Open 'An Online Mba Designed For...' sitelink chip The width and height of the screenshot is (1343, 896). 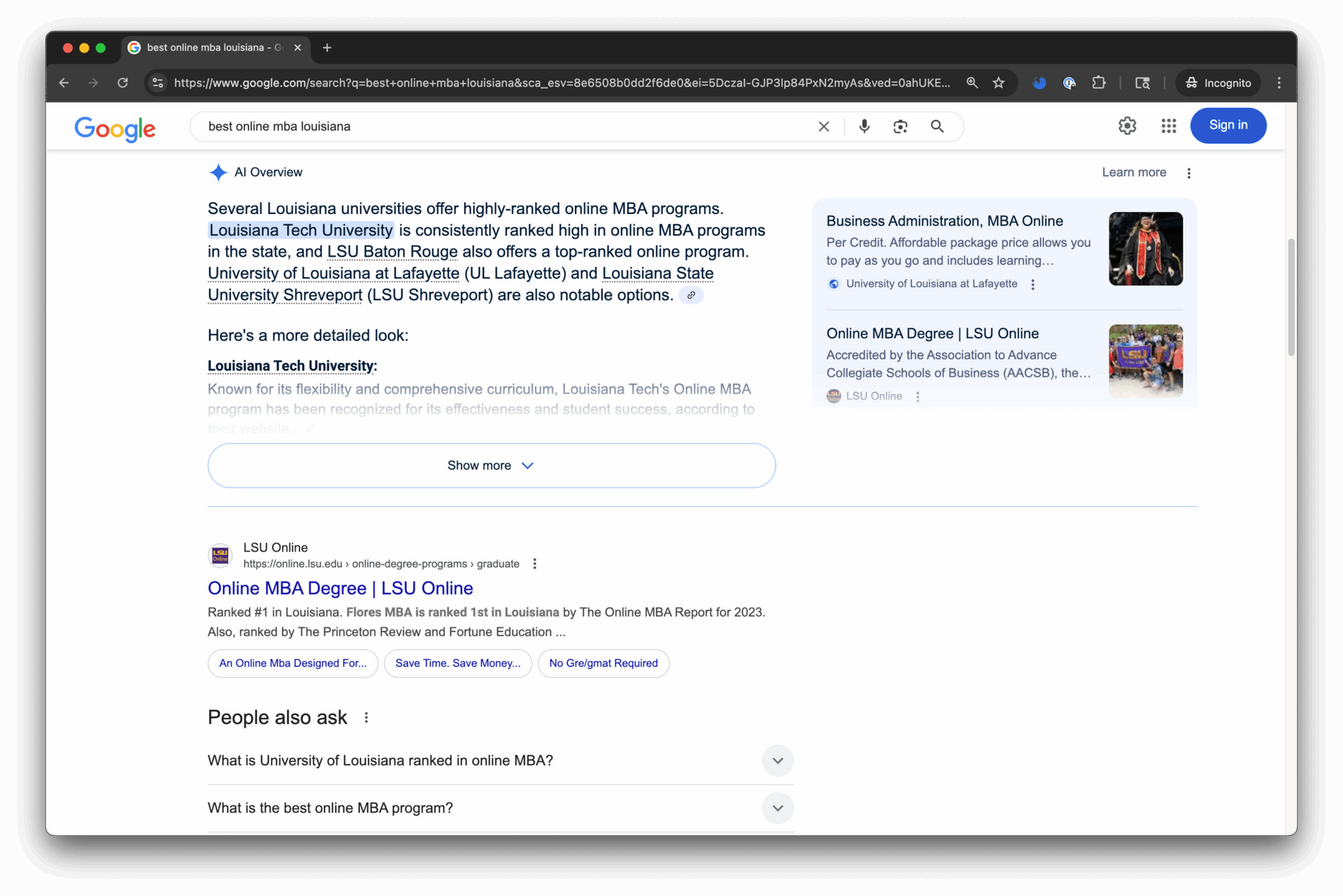292,664
